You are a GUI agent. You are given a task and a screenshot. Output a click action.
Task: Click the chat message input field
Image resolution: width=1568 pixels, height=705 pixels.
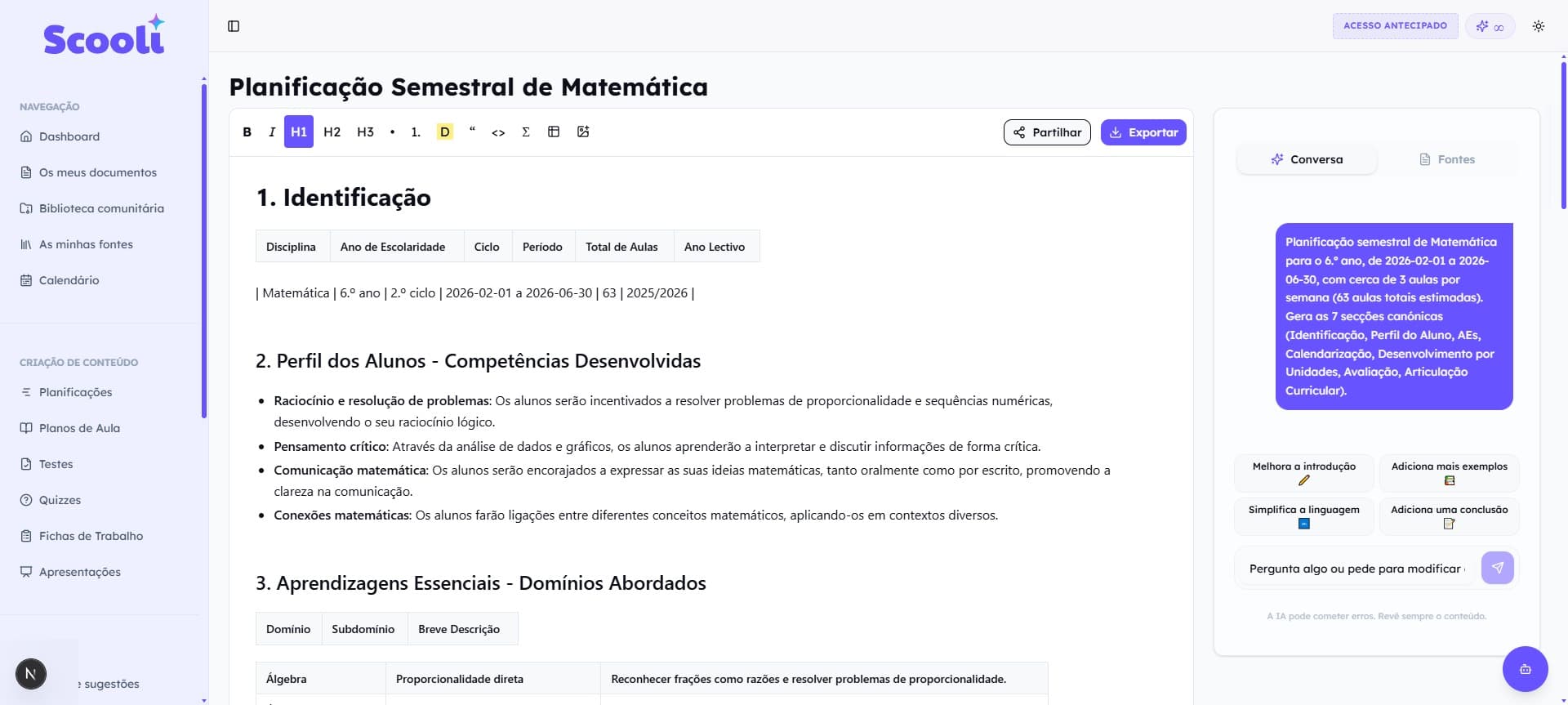click(x=1357, y=569)
